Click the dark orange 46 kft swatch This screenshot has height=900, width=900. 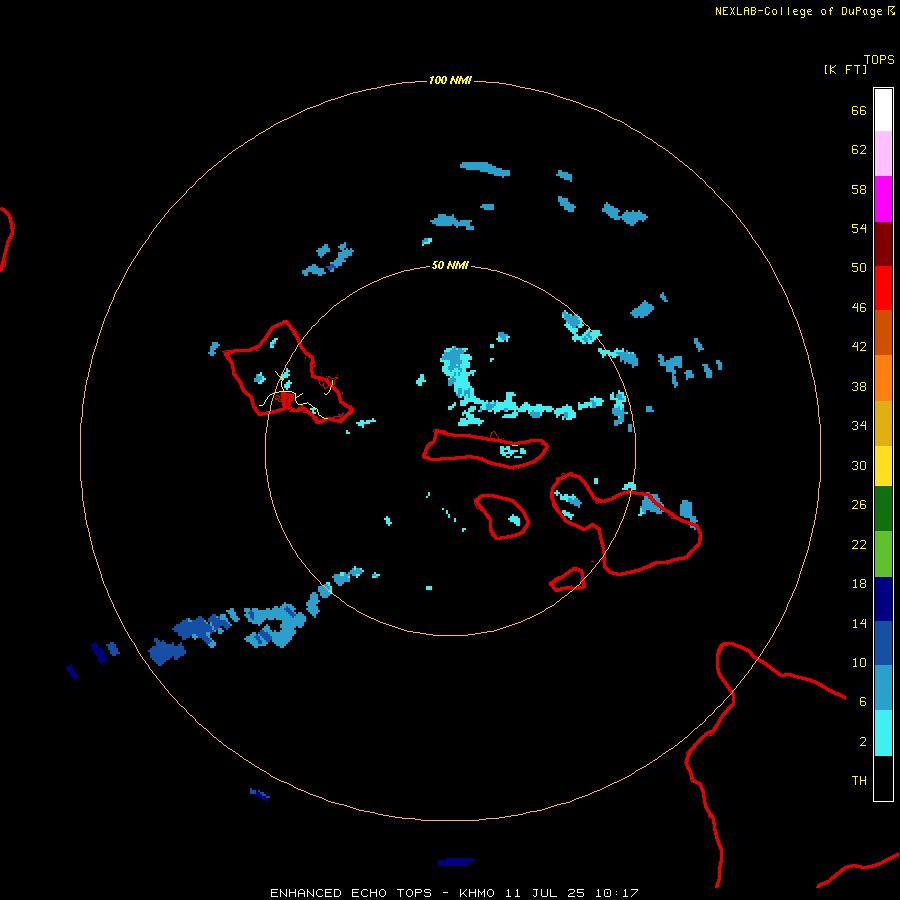coord(883,333)
